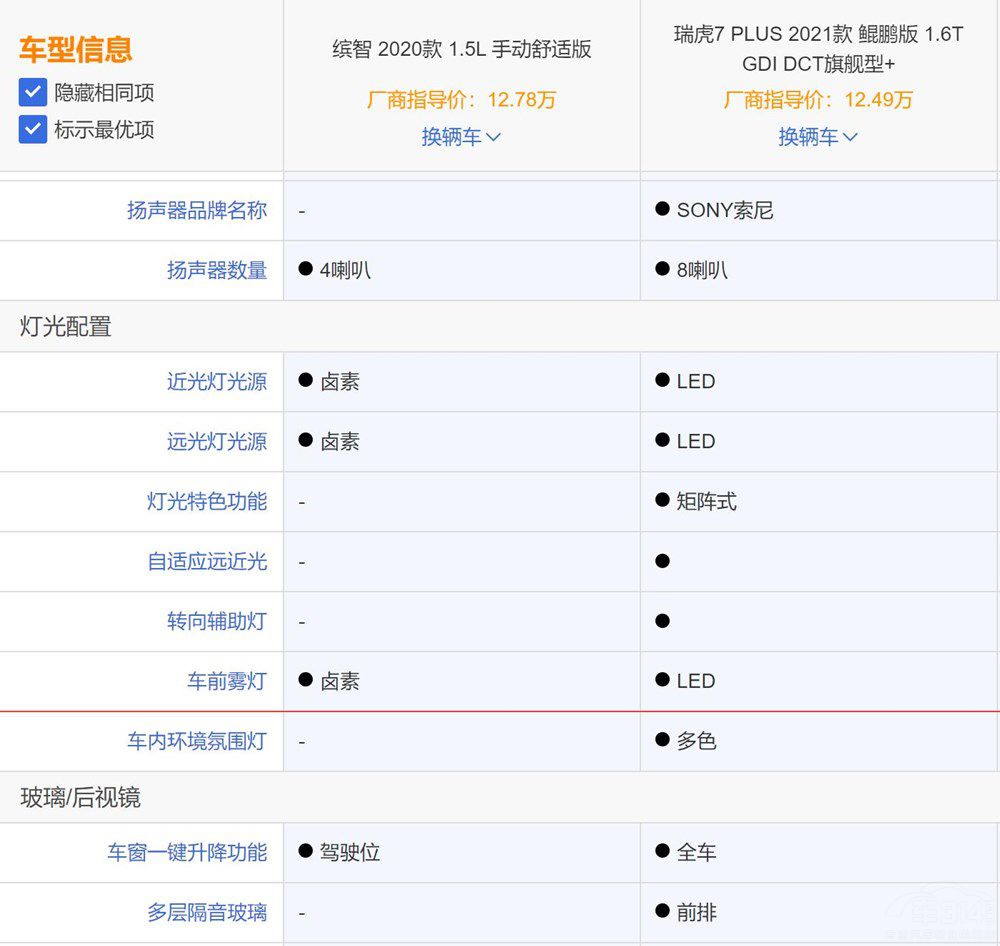Click the 近光灯光源 parameter link
The height and width of the screenshot is (946, 1000).
[217, 382]
